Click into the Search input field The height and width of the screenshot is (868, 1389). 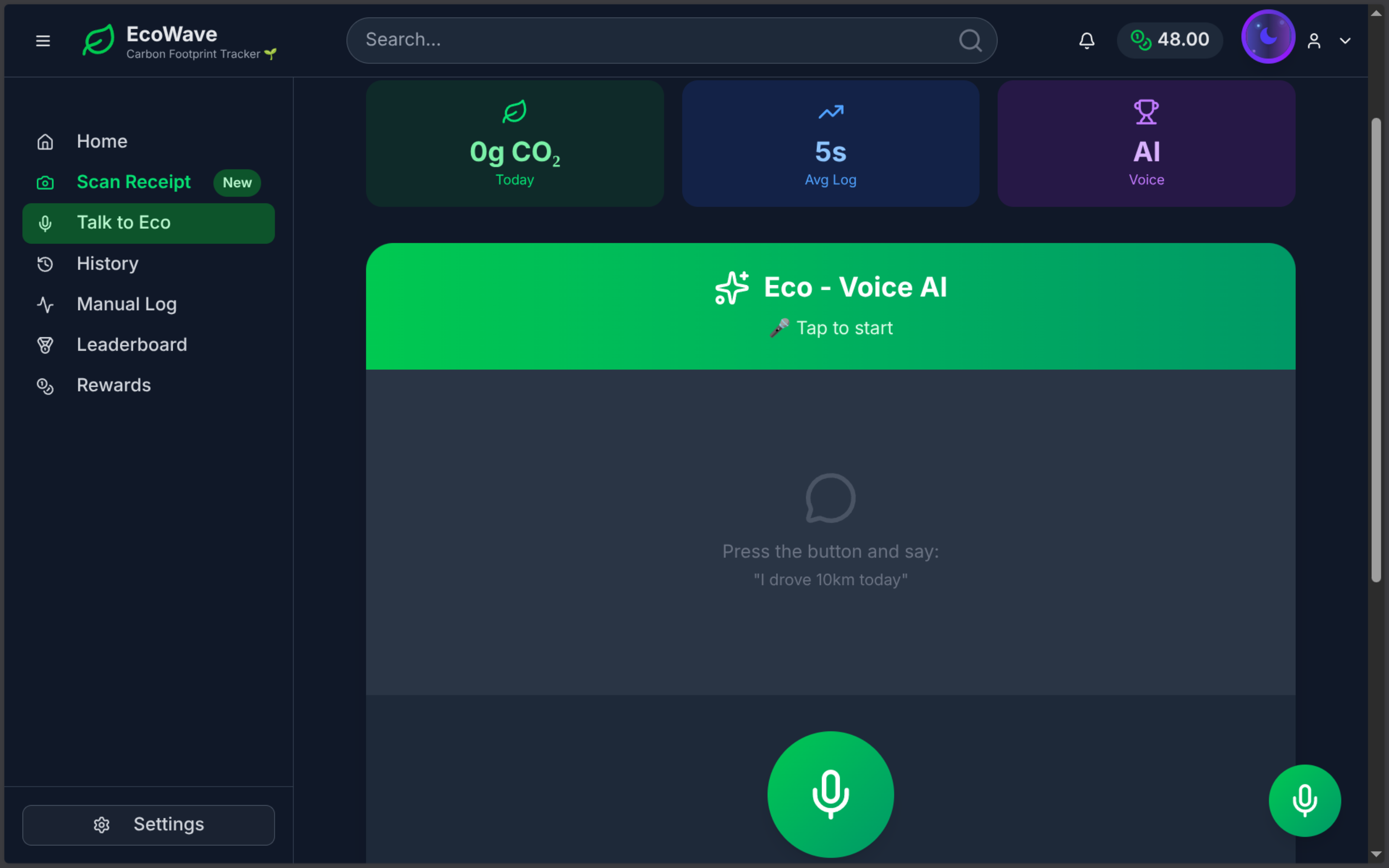[x=654, y=40]
